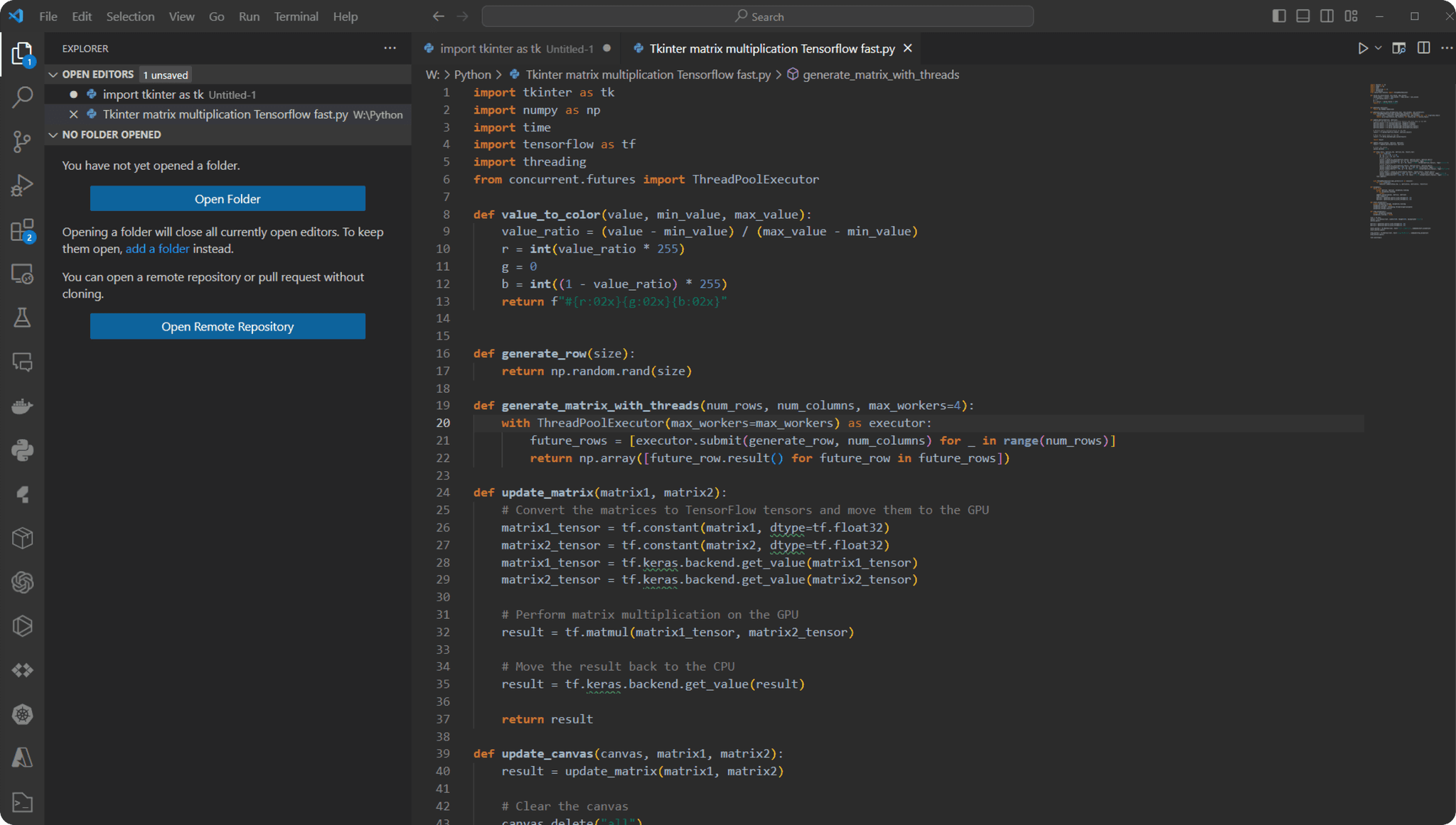The width and height of the screenshot is (1456, 825).
Task: Open Remote Explorer icon
Action: click(x=22, y=274)
